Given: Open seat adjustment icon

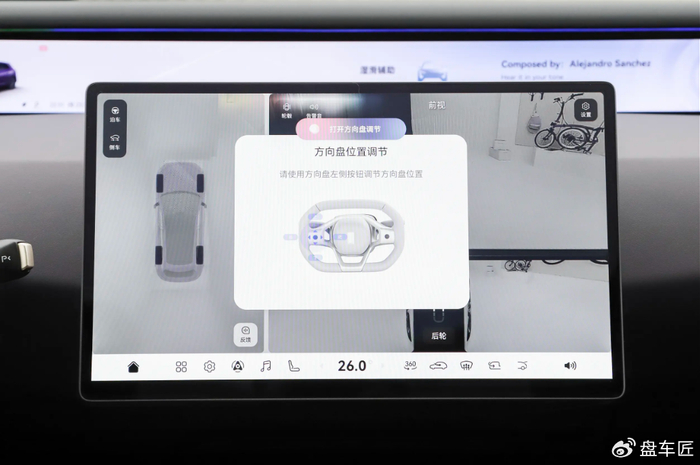Looking at the screenshot, I should 293,367.
